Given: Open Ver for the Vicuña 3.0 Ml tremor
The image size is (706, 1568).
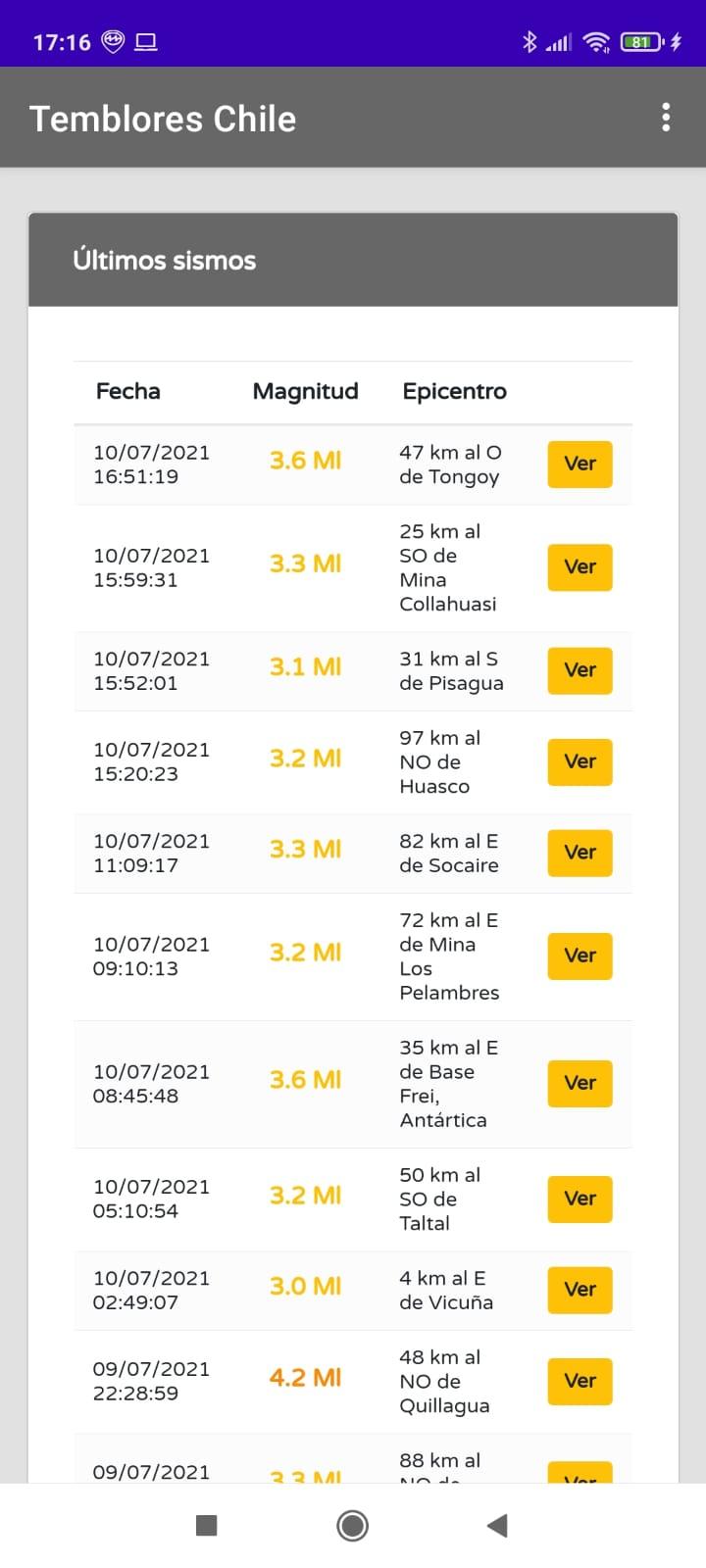Looking at the screenshot, I should [x=580, y=1291].
